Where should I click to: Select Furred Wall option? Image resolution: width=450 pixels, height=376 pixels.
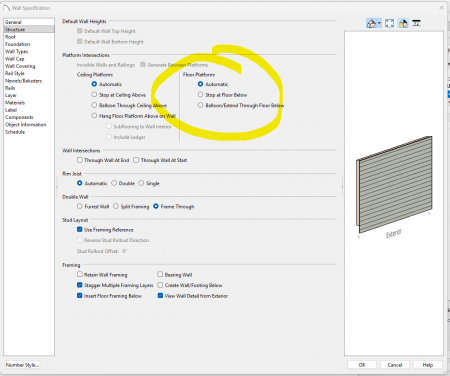coord(80,206)
